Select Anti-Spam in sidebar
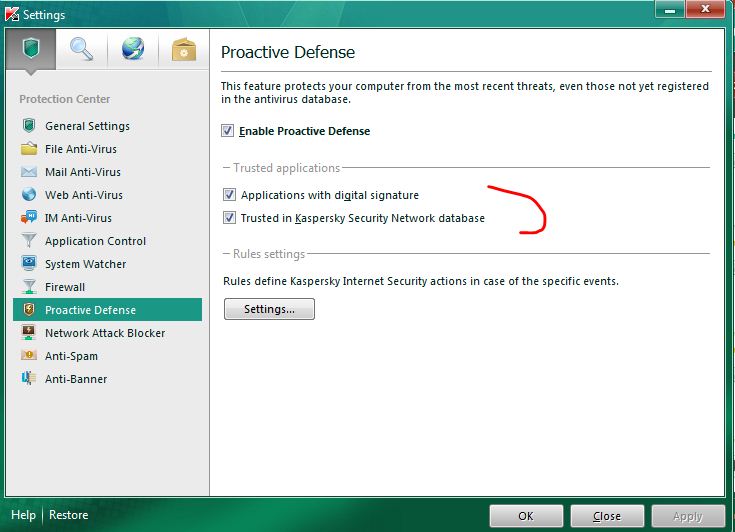The image size is (735, 532). pyautogui.click(x=107, y=355)
